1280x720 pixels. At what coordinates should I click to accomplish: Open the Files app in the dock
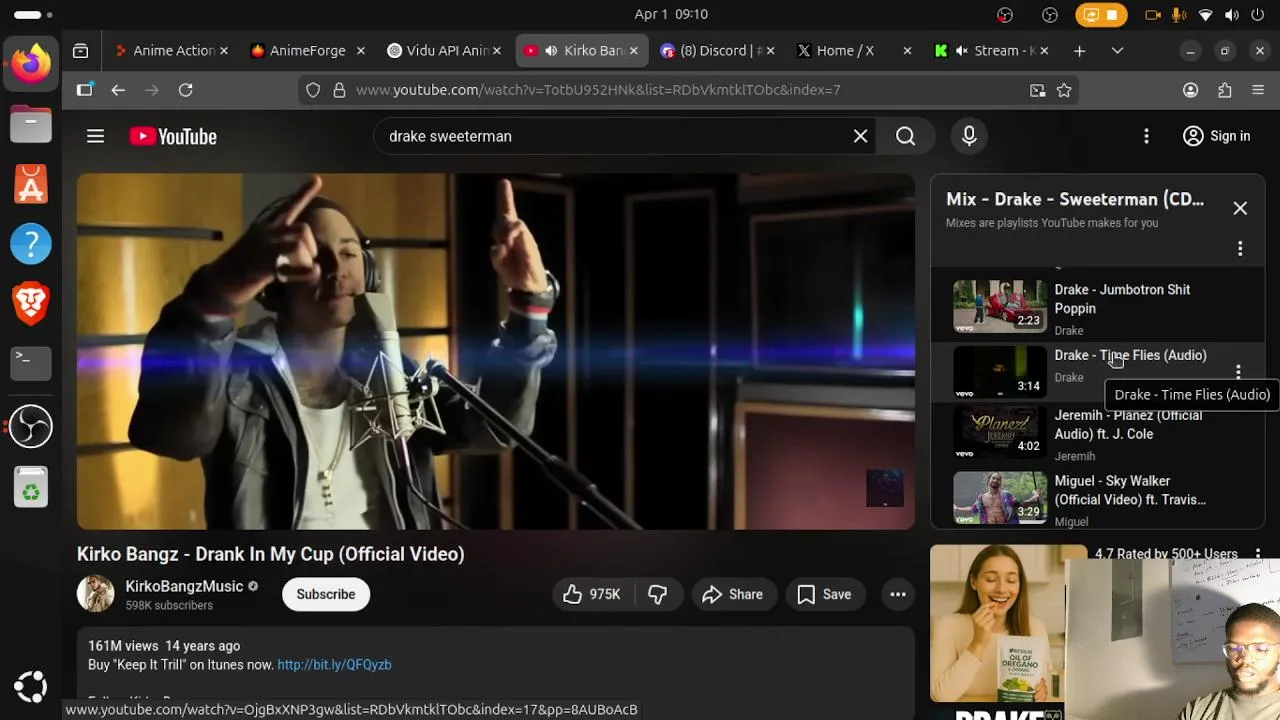[31, 124]
